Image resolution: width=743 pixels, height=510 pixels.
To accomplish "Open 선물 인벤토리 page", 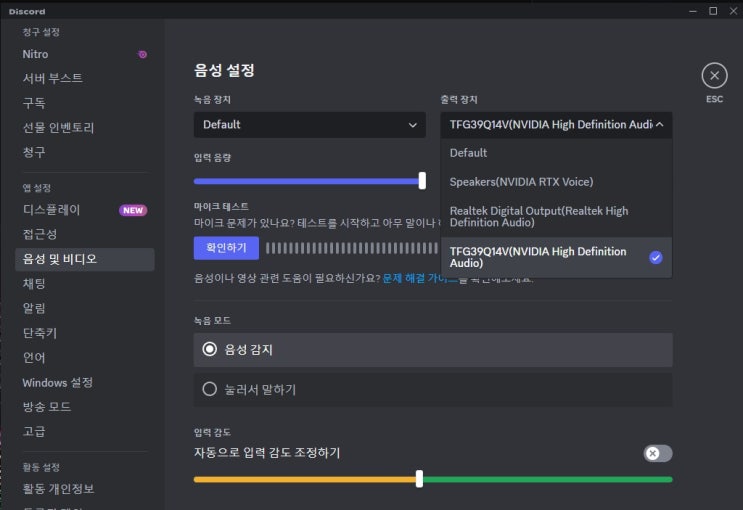I will pyautogui.click(x=84, y=128).
